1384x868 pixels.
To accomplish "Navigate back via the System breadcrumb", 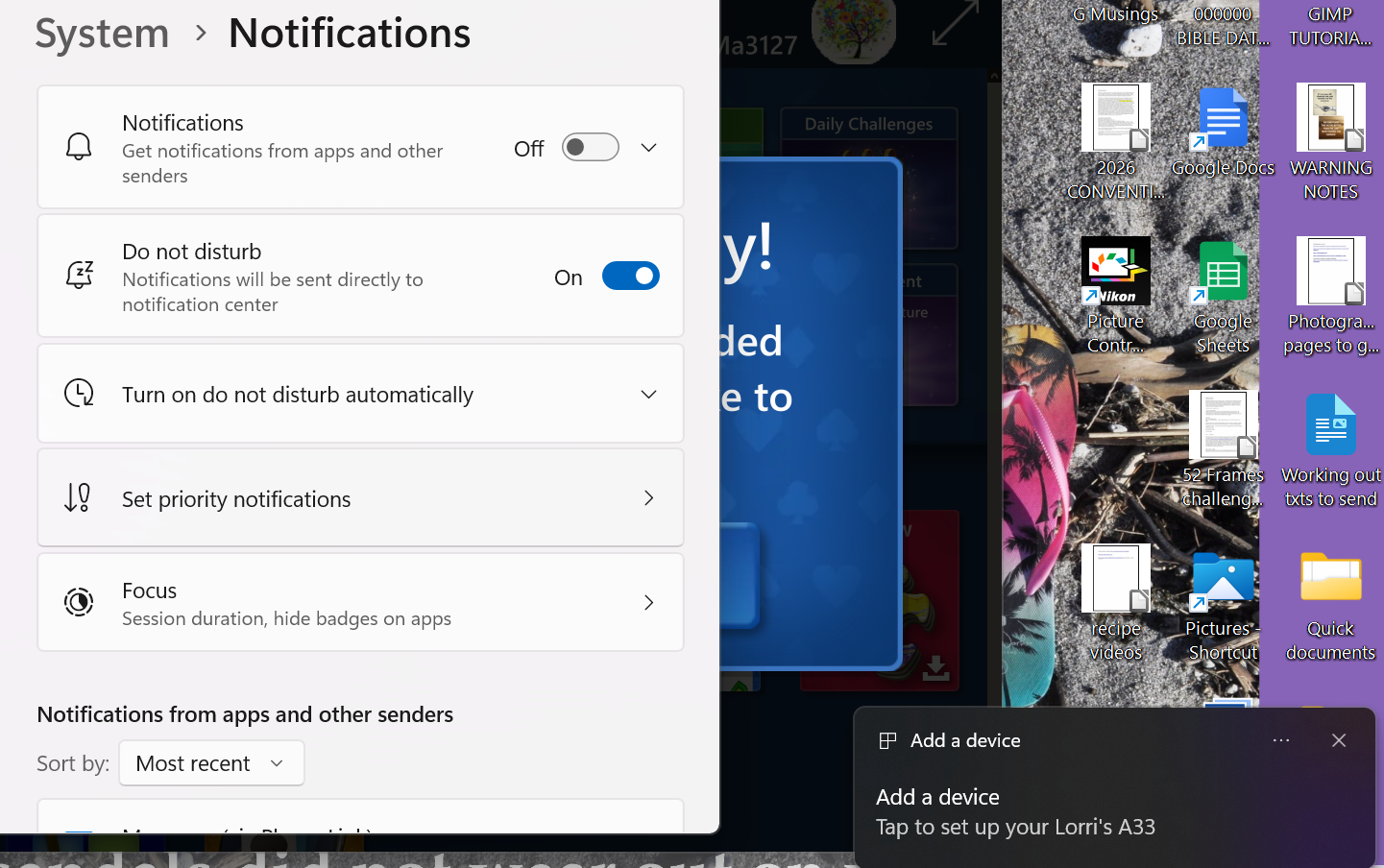I will coord(101,32).
